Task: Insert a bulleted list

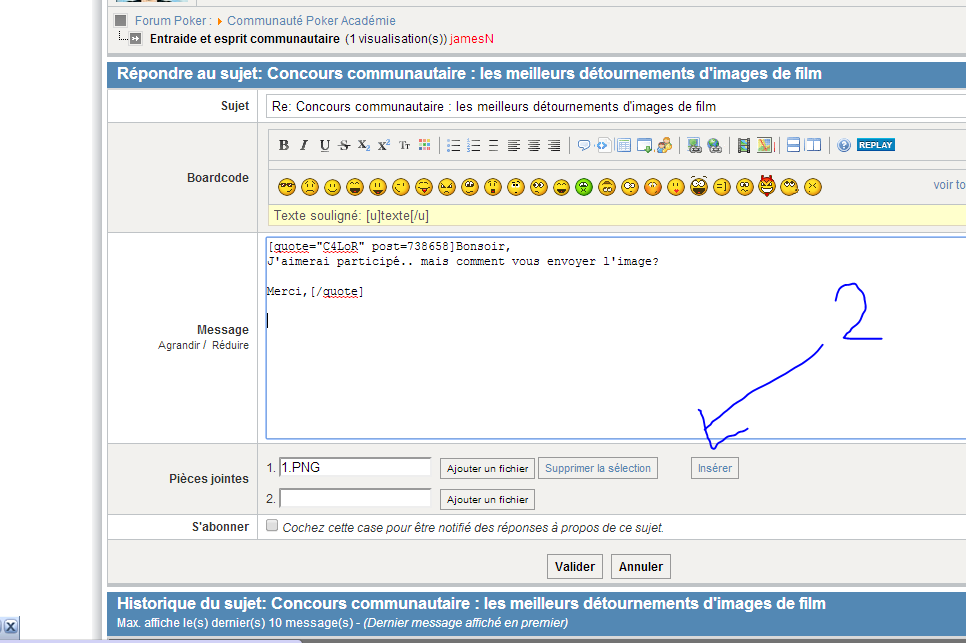Action: pyautogui.click(x=453, y=145)
